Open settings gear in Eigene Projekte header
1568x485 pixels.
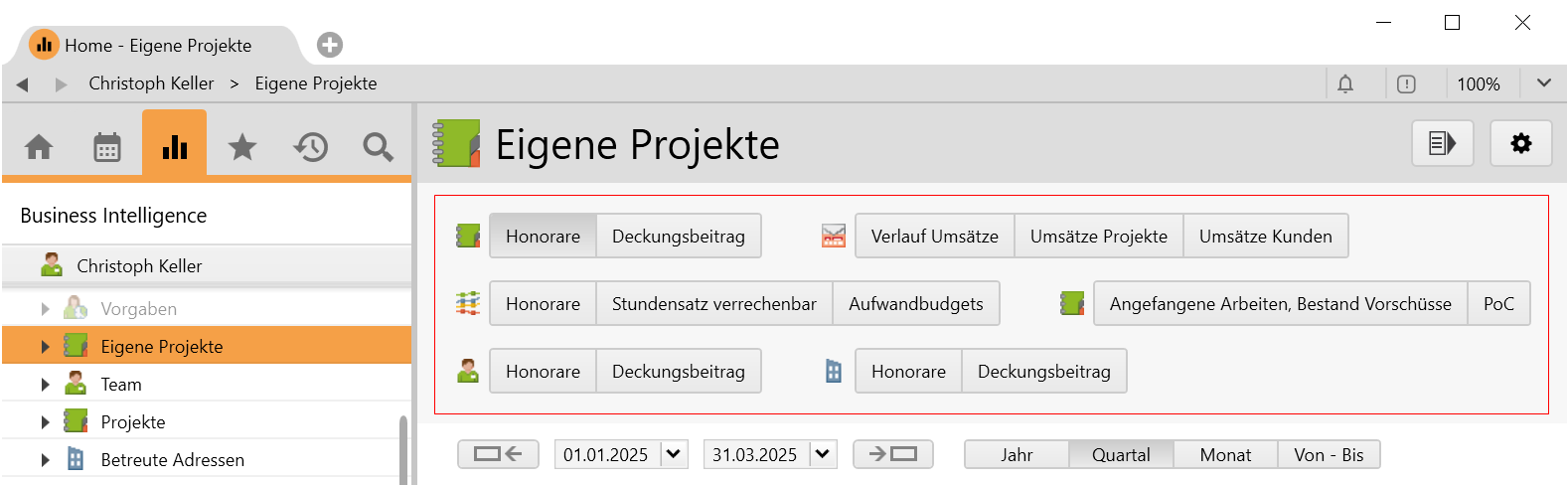(x=1520, y=144)
